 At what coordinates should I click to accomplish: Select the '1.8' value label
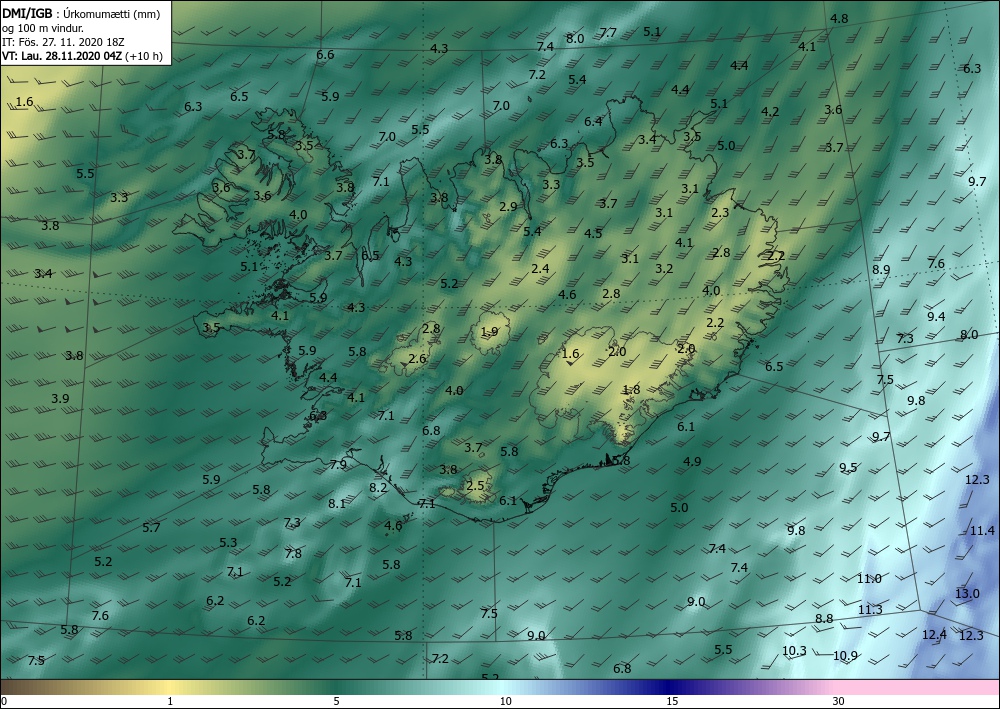631,390
